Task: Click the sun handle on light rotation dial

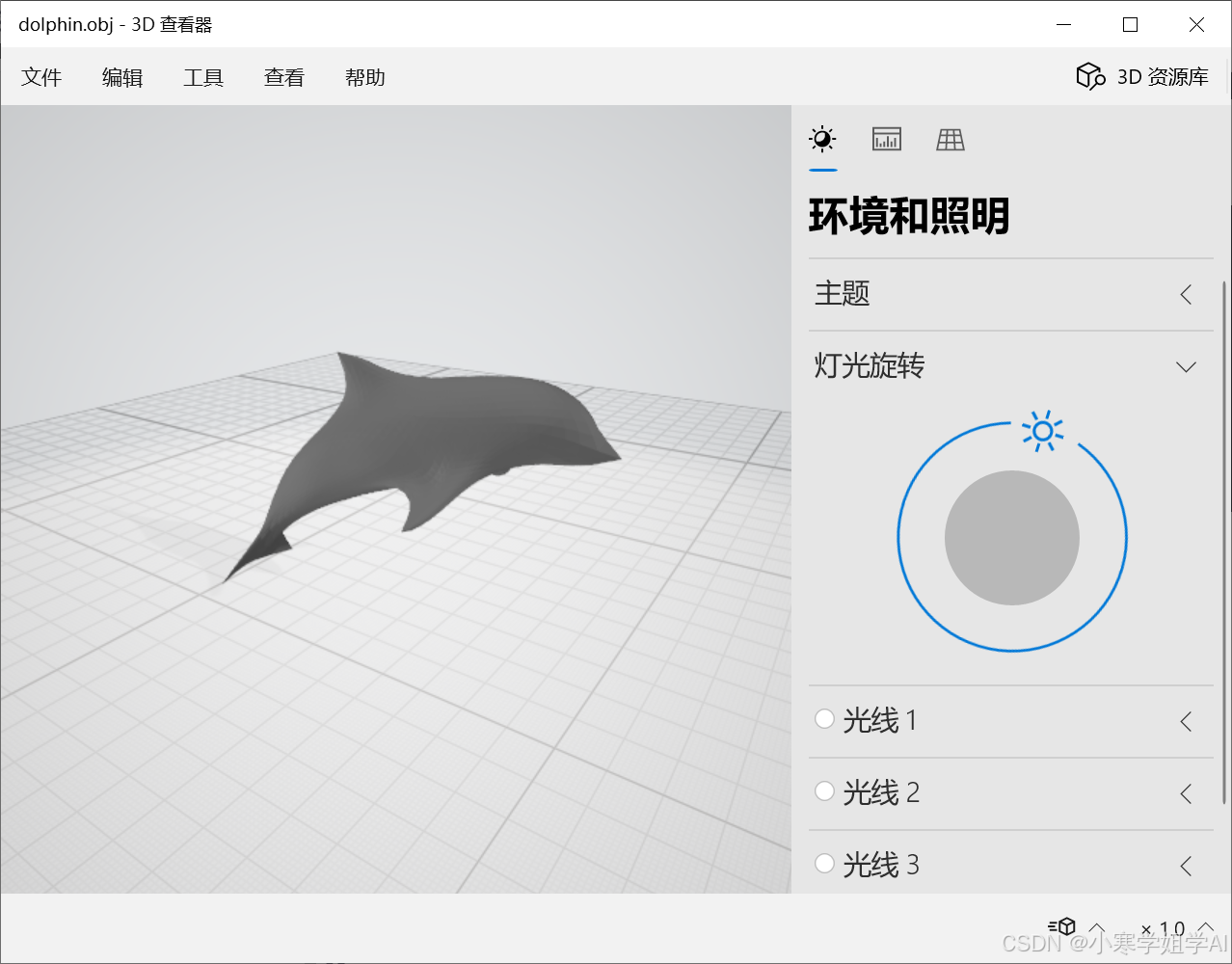Action: 1042,431
